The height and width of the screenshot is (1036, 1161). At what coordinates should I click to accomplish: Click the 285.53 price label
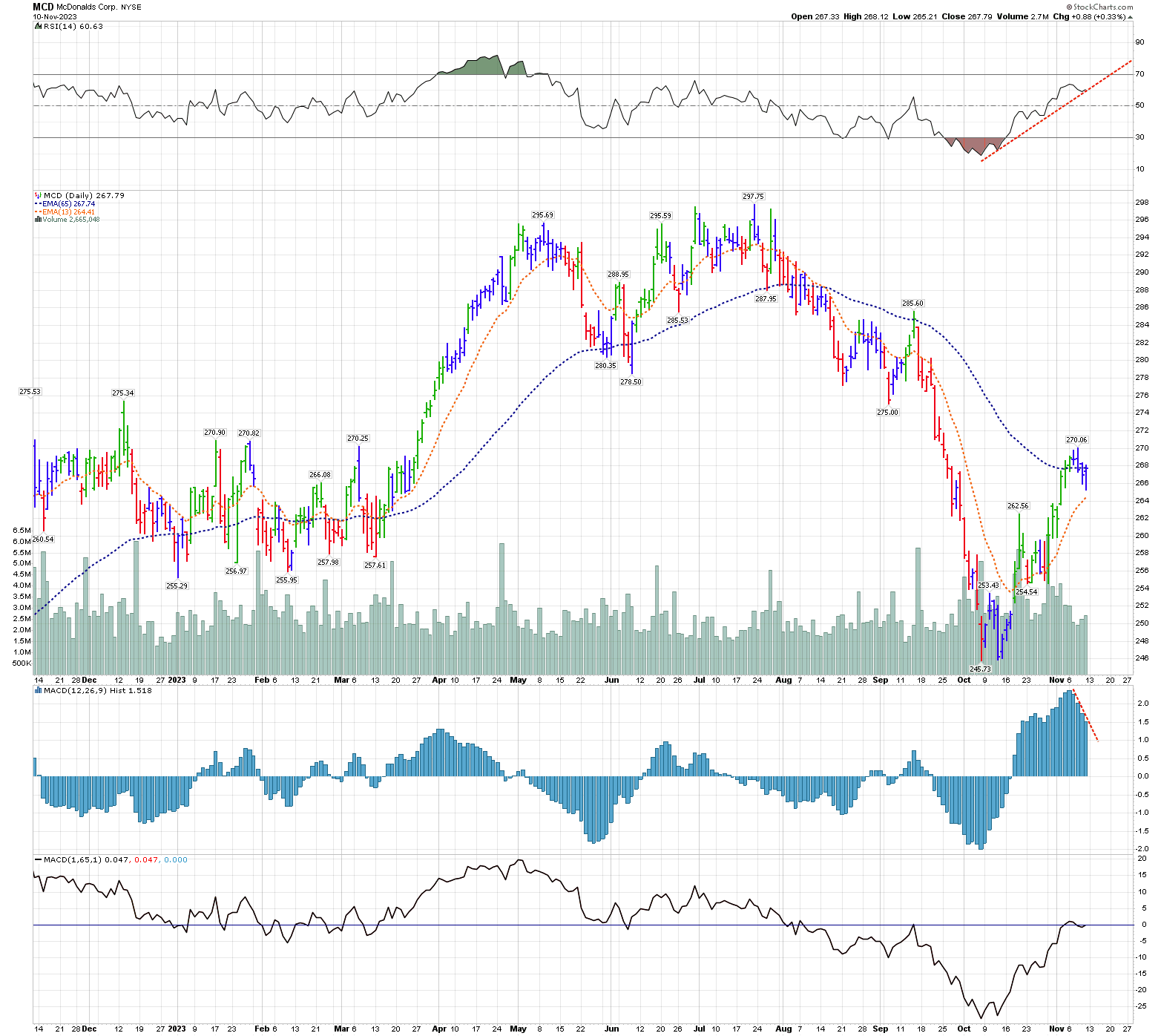[x=677, y=321]
